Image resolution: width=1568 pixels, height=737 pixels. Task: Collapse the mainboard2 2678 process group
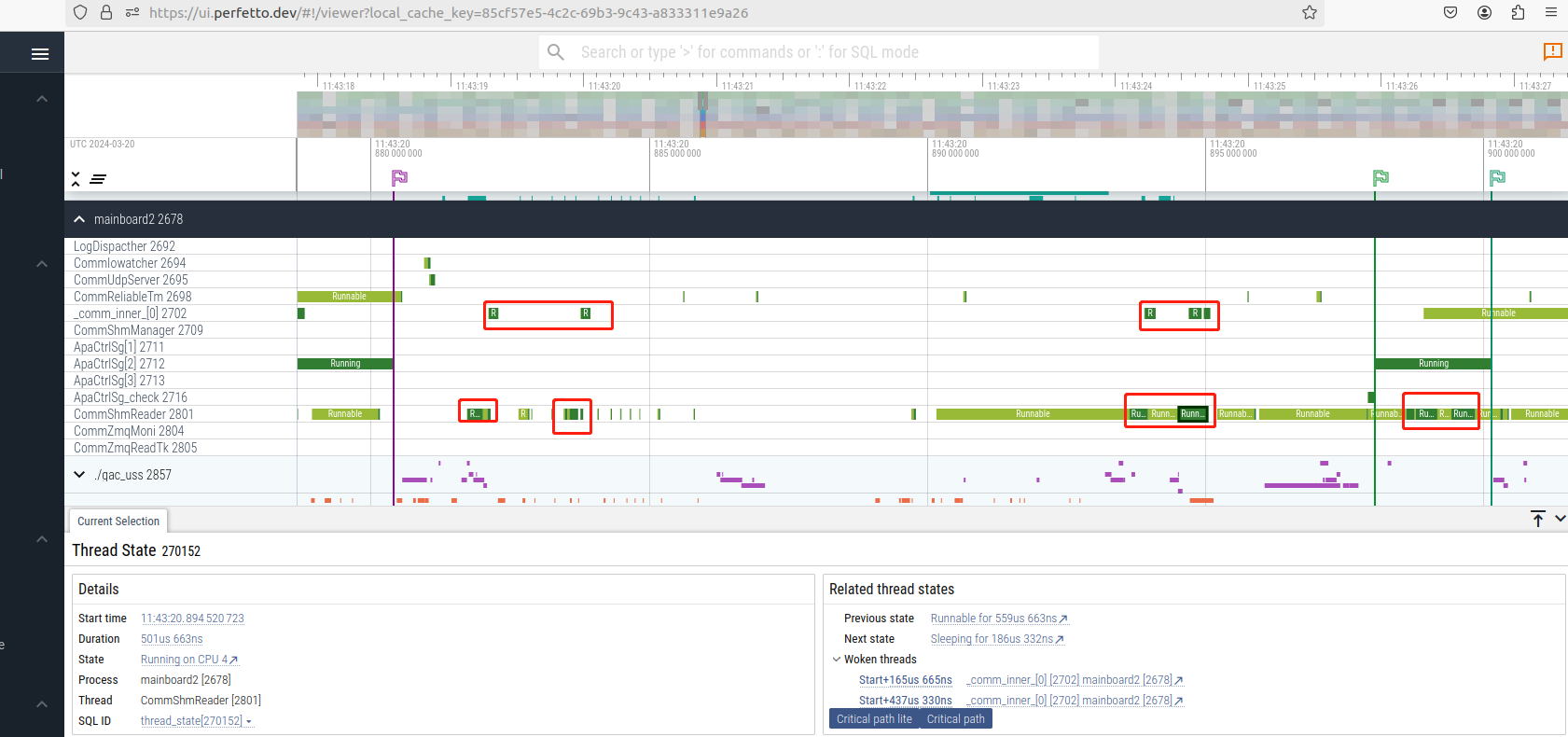(x=79, y=219)
